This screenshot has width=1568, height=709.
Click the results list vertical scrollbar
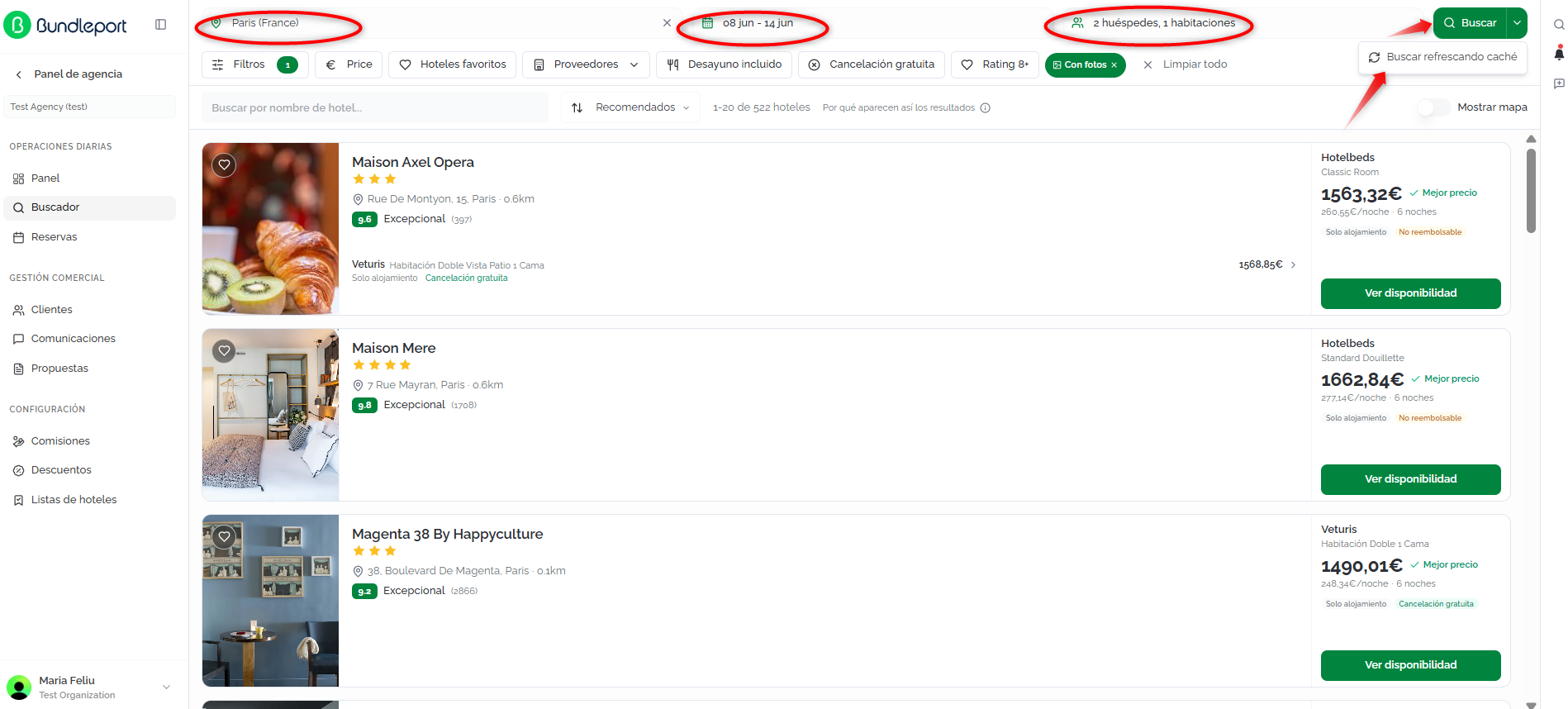(x=1531, y=191)
